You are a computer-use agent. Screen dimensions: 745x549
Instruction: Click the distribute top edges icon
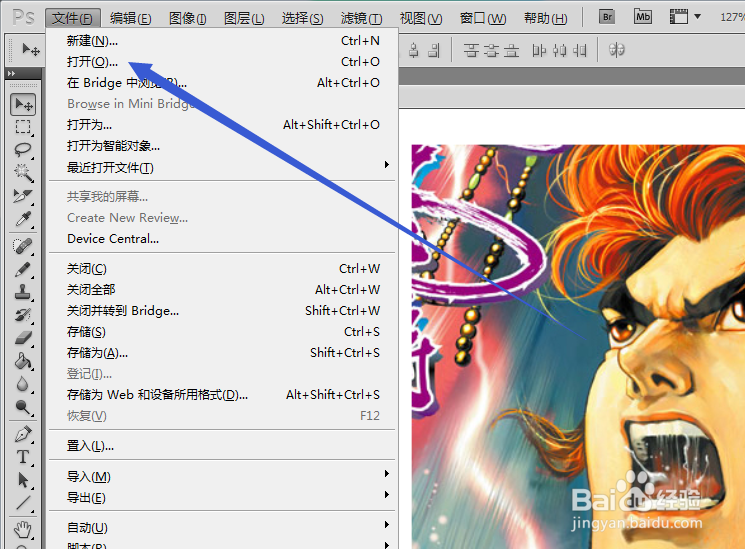click(x=471, y=50)
